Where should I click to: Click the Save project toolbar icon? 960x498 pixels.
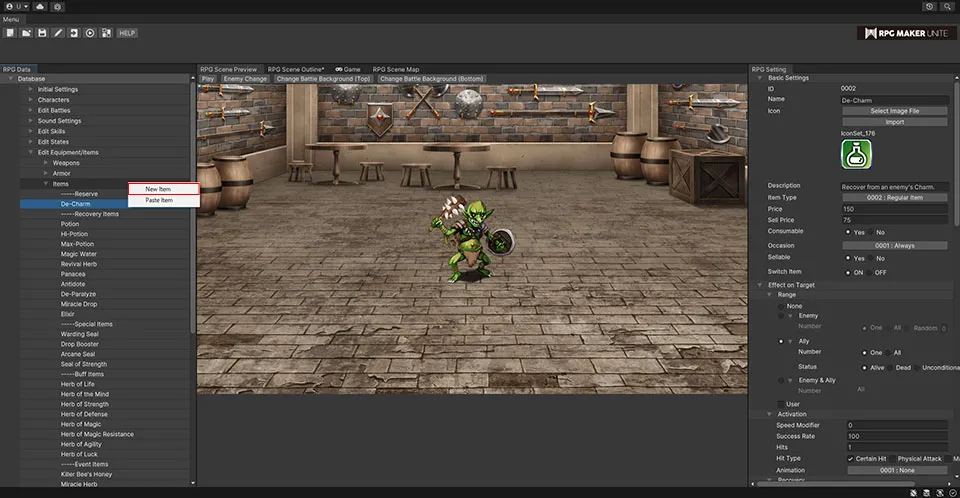click(x=42, y=33)
